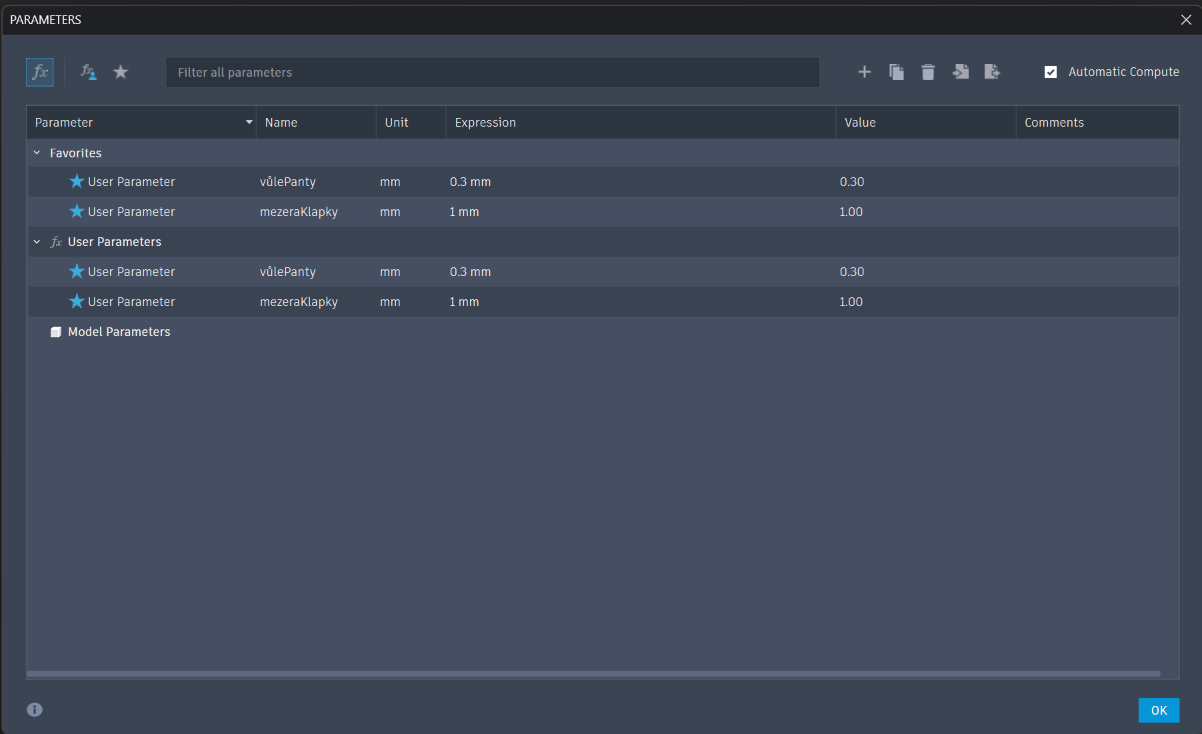Import parameters using the import icon

click(960, 72)
